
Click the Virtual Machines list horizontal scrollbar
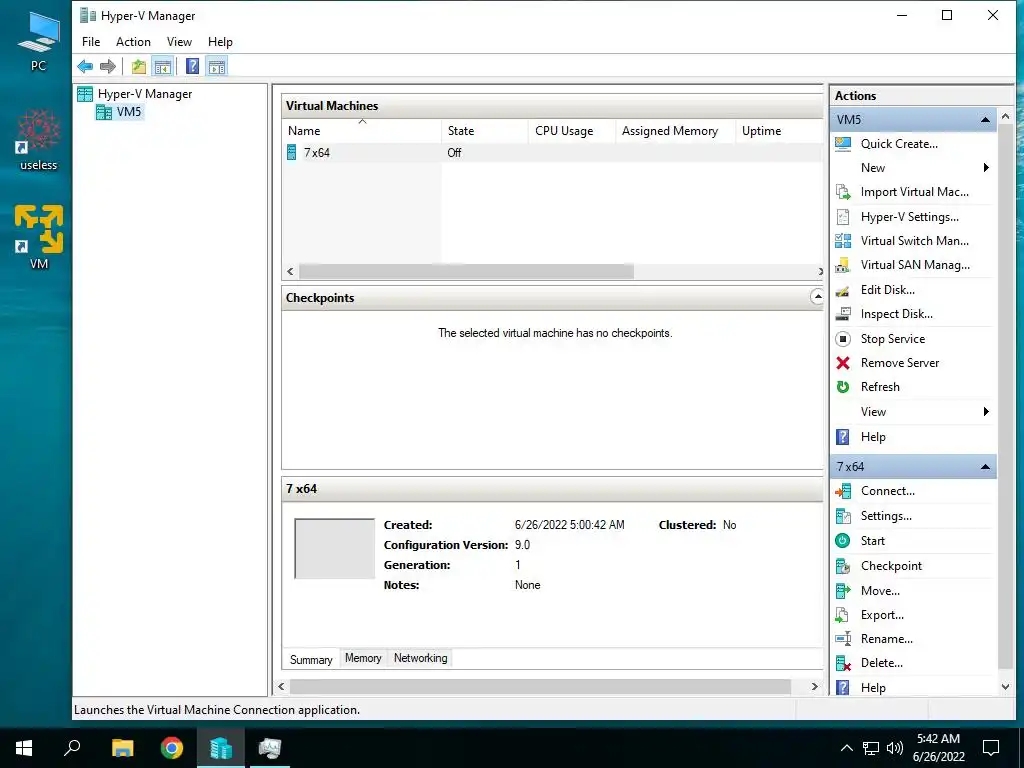pyautogui.click(x=466, y=271)
